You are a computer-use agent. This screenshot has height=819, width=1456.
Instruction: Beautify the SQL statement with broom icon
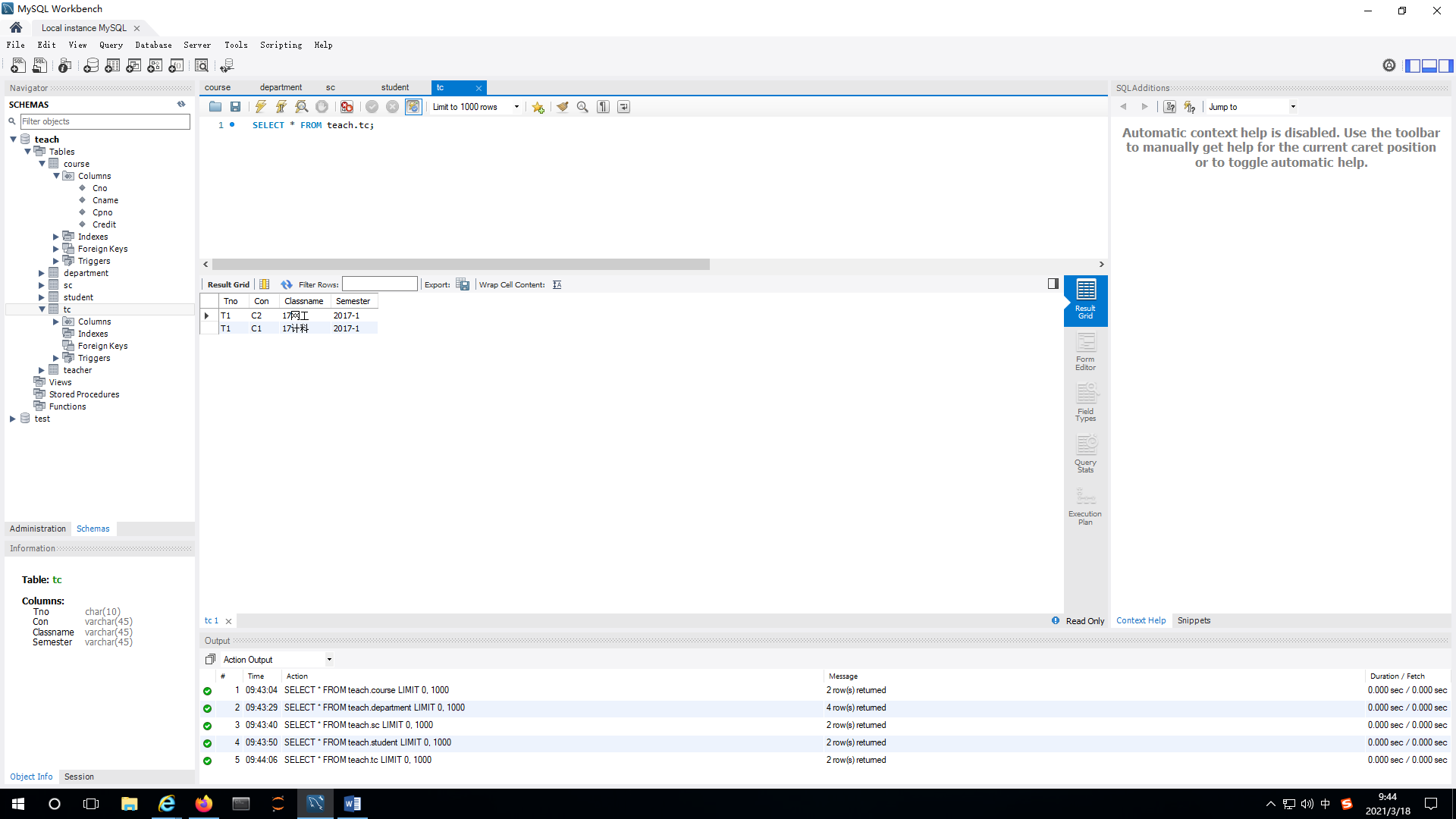(x=562, y=106)
